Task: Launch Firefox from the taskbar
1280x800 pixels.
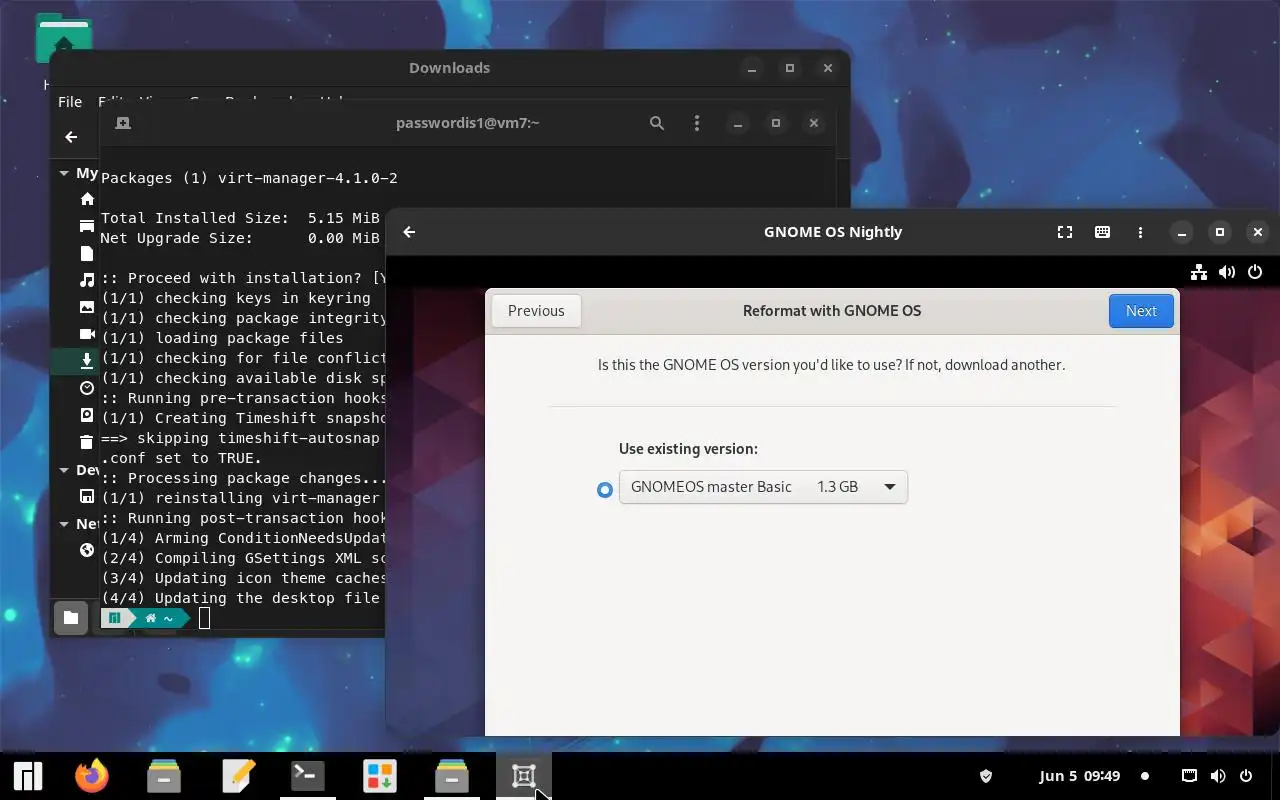Action: (x=92, y=776)
